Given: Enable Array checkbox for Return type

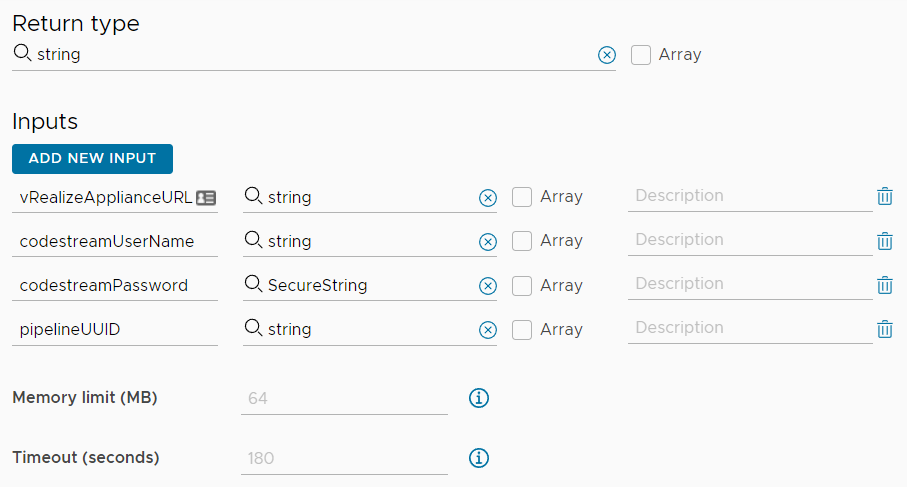Looking at the screenshot, I should [x=641, y=55].
